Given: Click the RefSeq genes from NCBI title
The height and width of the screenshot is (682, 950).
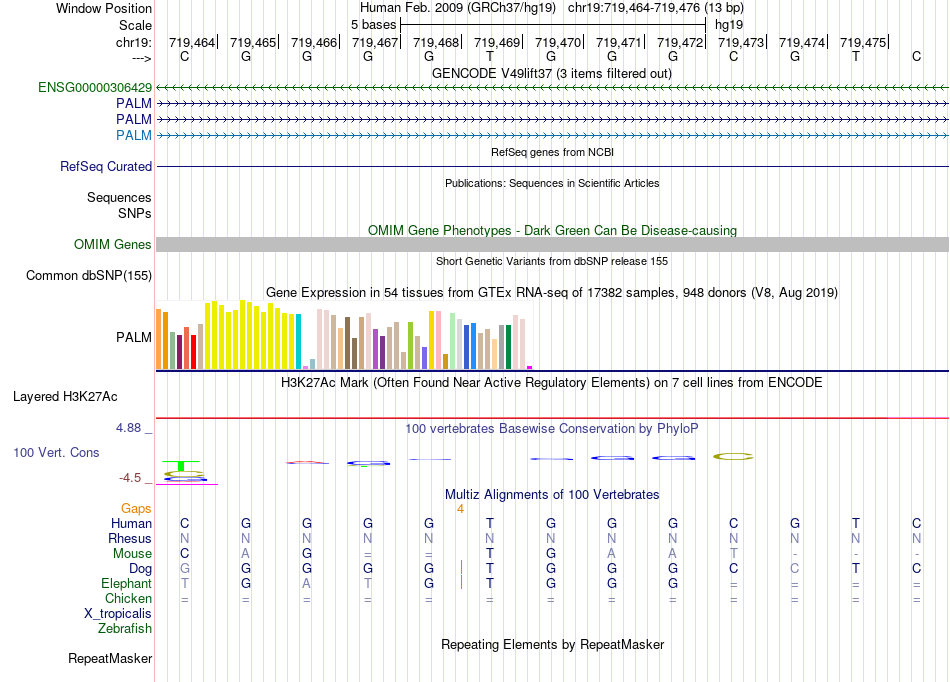Looking at the screenshot, I should click(x=553, y=153).
